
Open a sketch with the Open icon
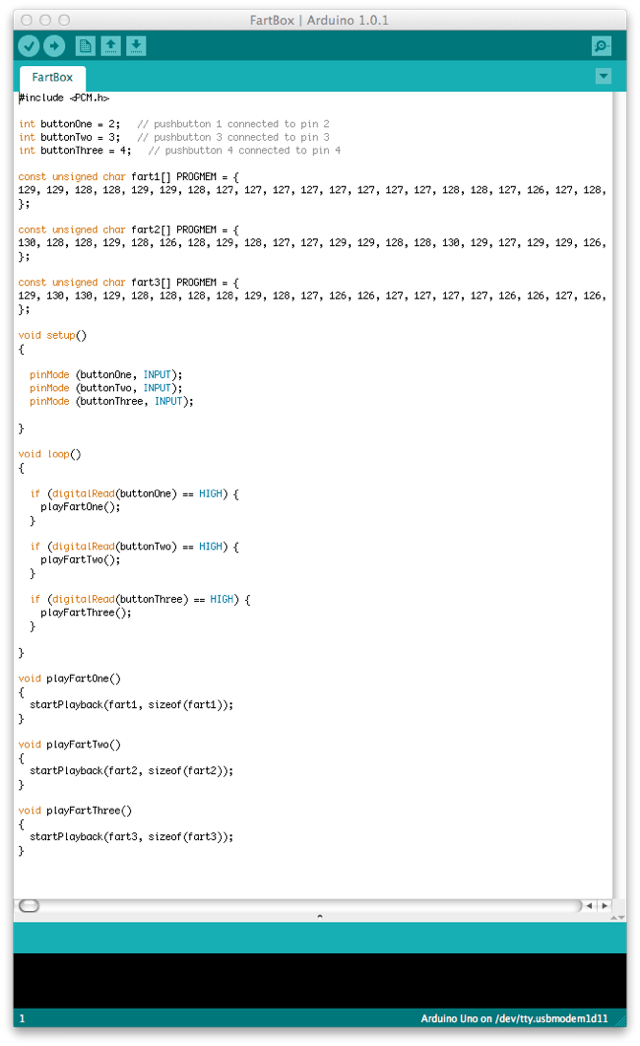[x=111, y=46]
